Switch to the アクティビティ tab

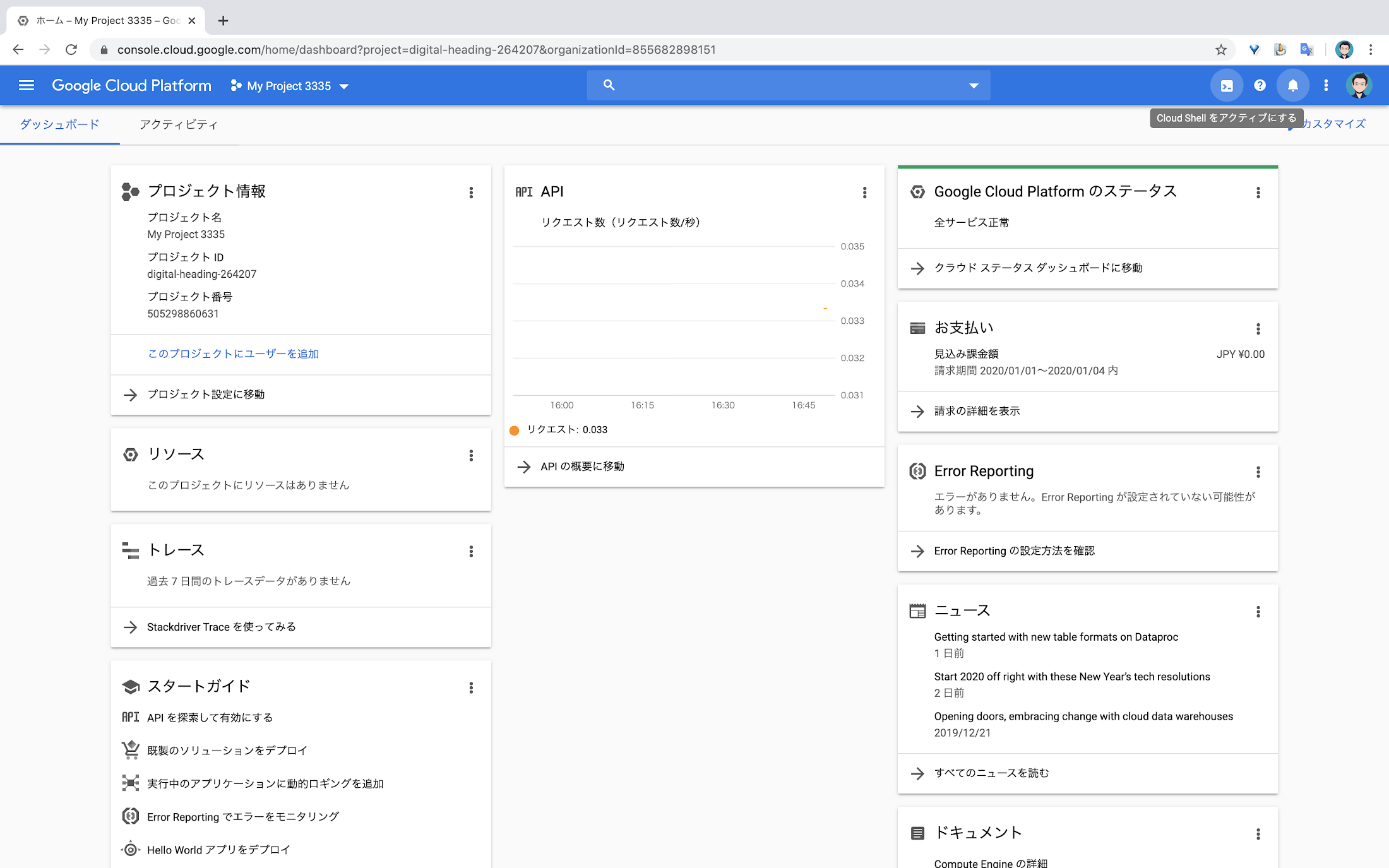tap(179, 124)
